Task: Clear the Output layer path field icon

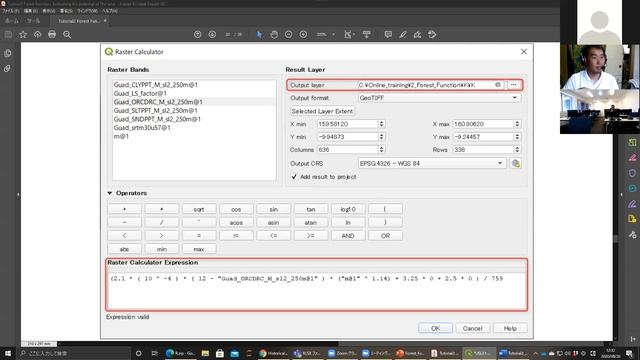Action: pos(498,85)
